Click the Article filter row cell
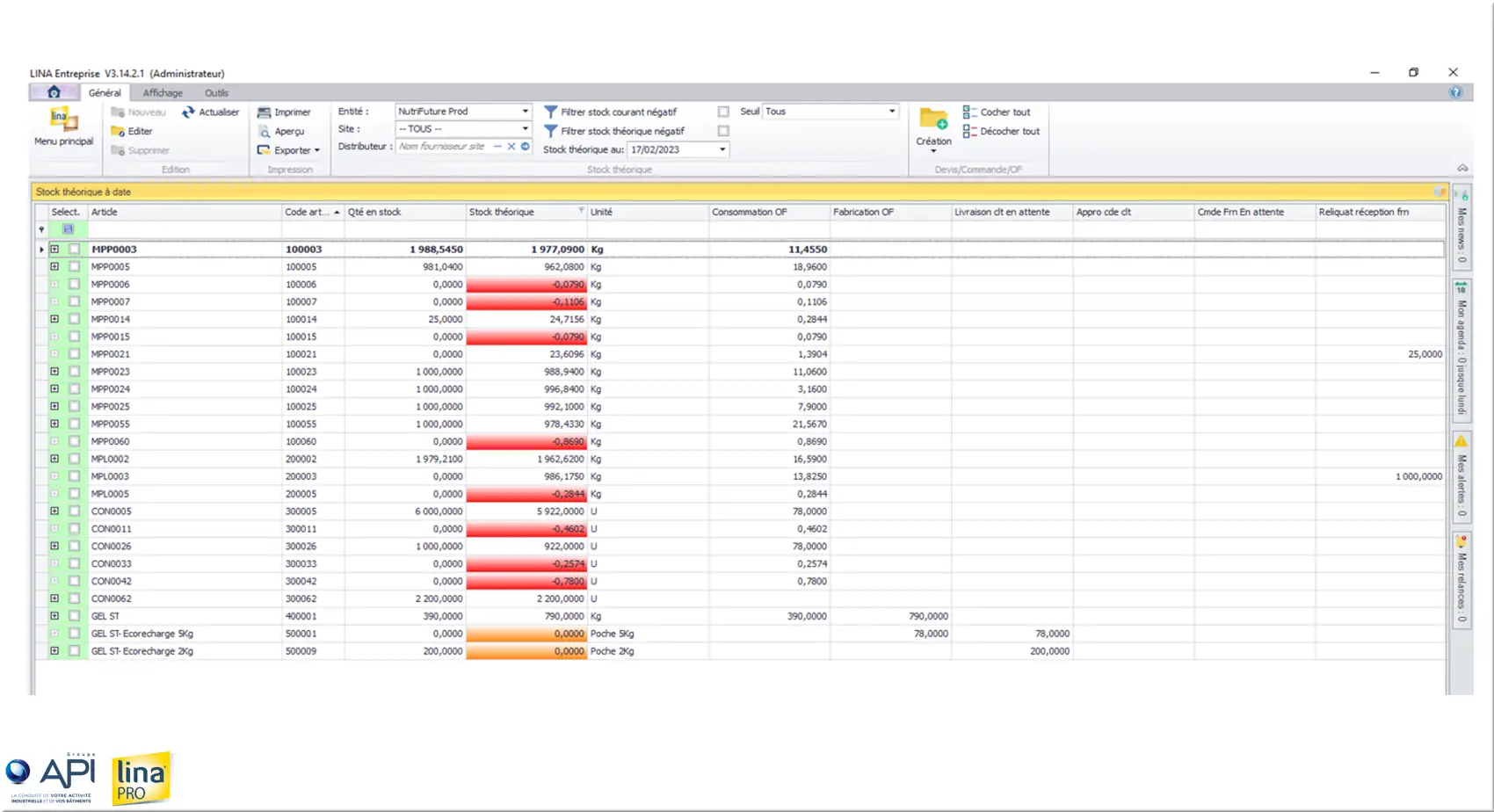This screenshot has width=1494, height=812. pyautogui.click(x=185, y=229)
